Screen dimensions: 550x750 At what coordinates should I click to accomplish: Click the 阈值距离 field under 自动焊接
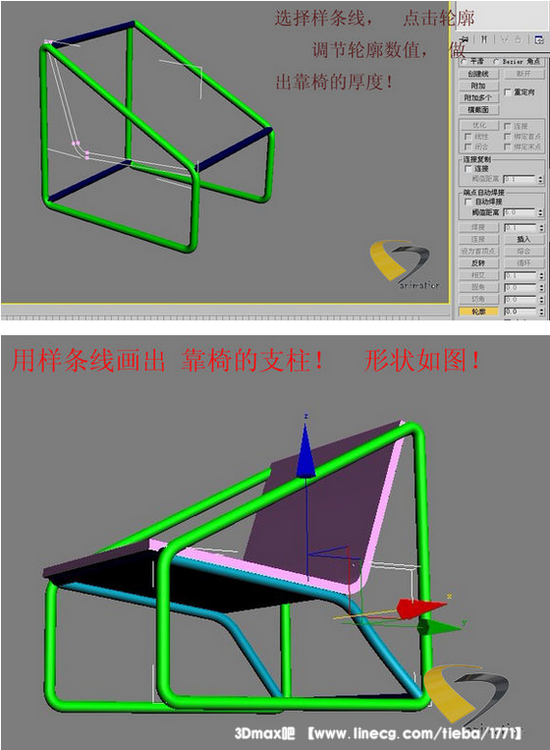click(x=519, y=212)
